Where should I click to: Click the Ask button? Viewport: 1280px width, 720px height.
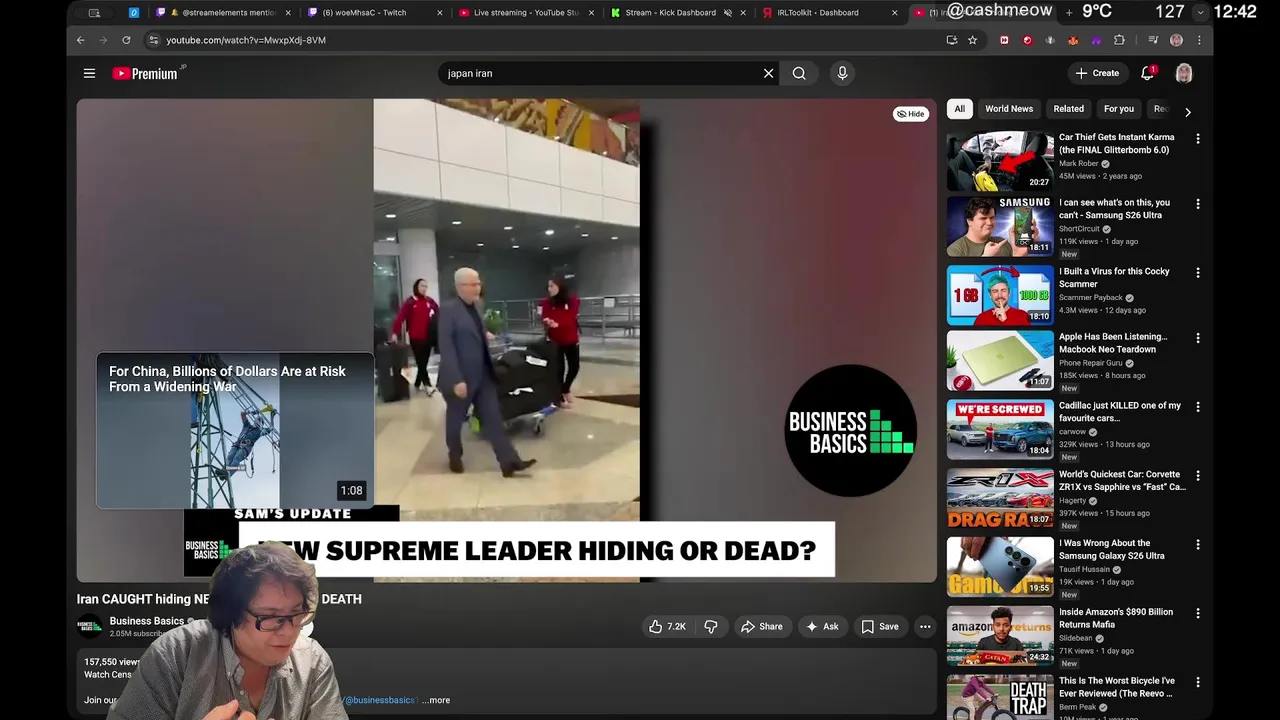(822, 626)
